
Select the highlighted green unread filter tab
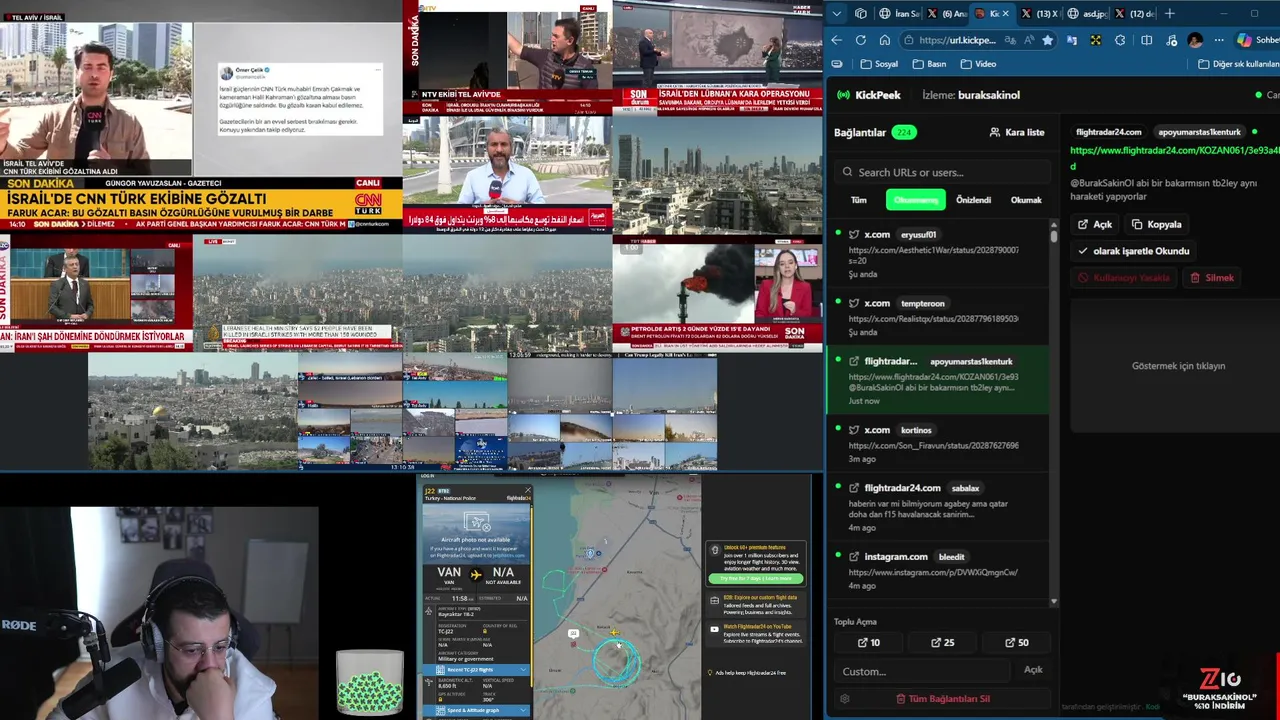[x=916, y=200]
